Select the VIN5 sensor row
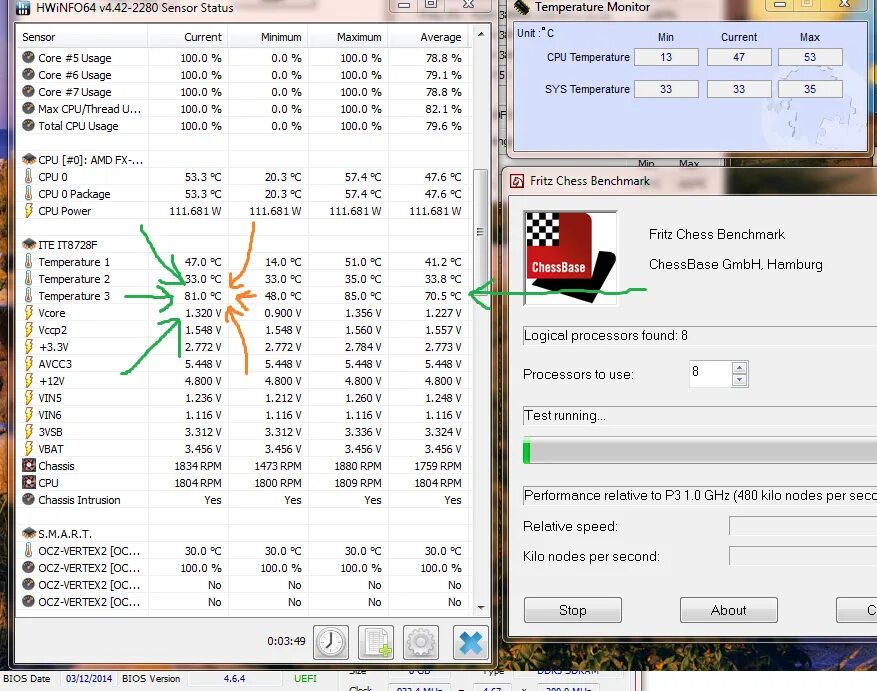The width and height of the screenshot is (877, 691). tap(243, 397)
